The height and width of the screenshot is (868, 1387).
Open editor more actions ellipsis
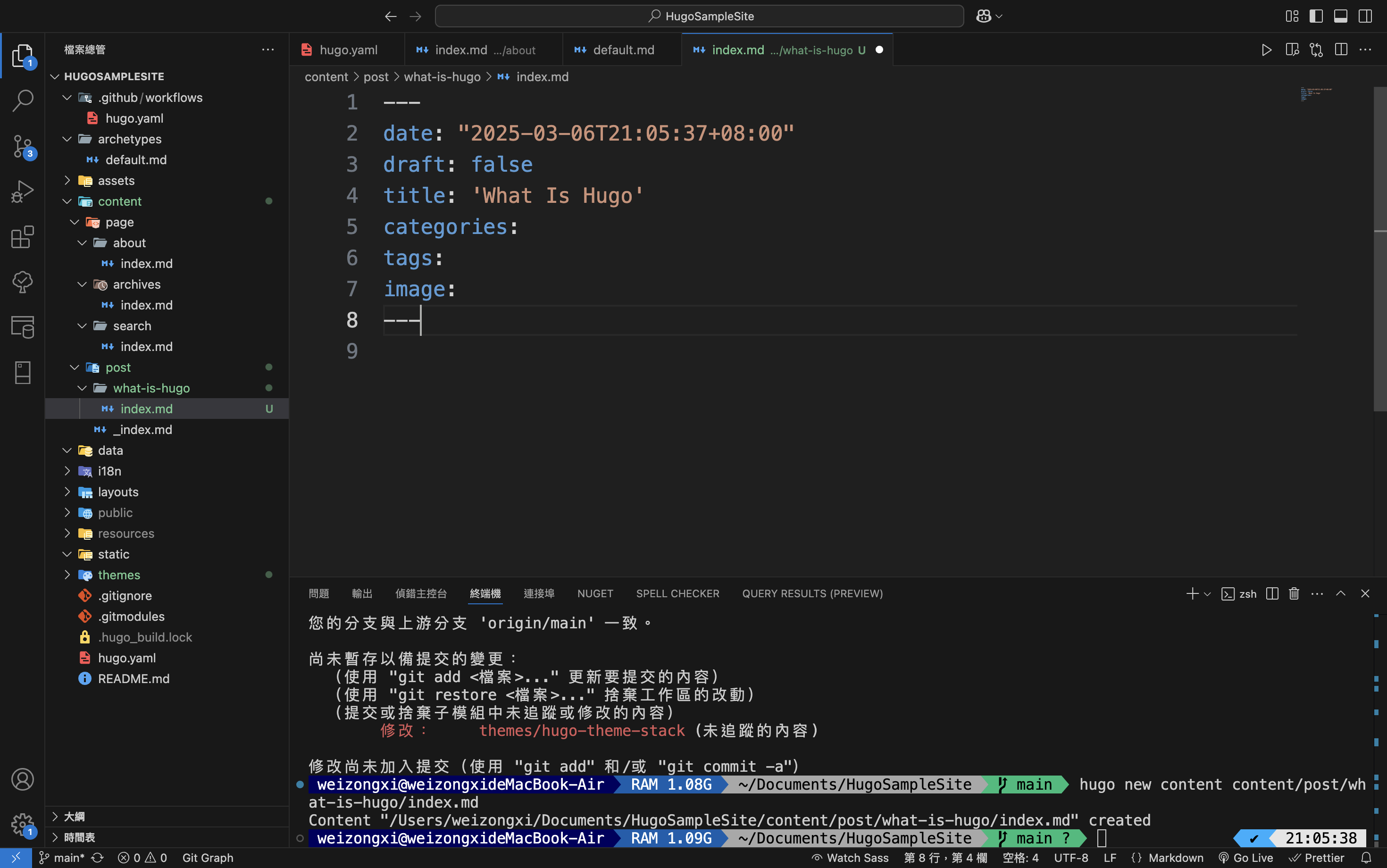tap(1365, 50)
